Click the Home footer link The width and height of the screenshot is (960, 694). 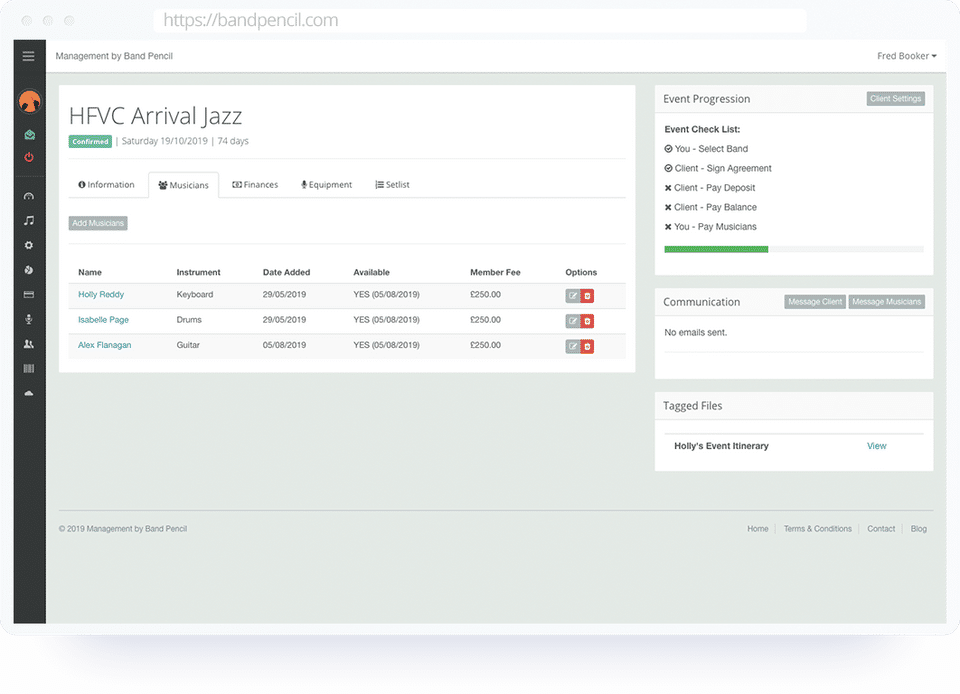pos(758,529)
